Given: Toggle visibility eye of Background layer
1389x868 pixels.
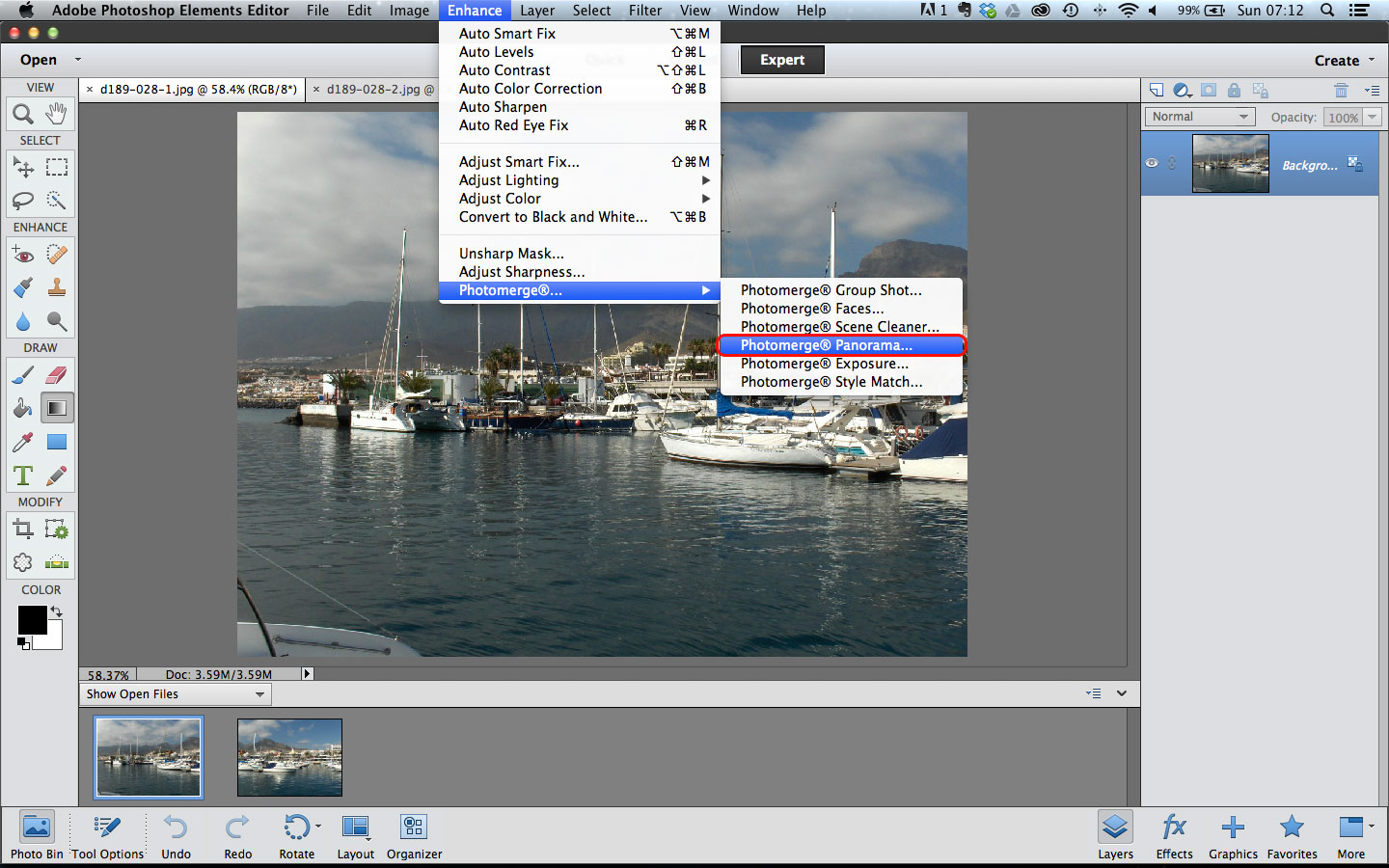Looking at the screenshot, I should tap(1152, 164).
